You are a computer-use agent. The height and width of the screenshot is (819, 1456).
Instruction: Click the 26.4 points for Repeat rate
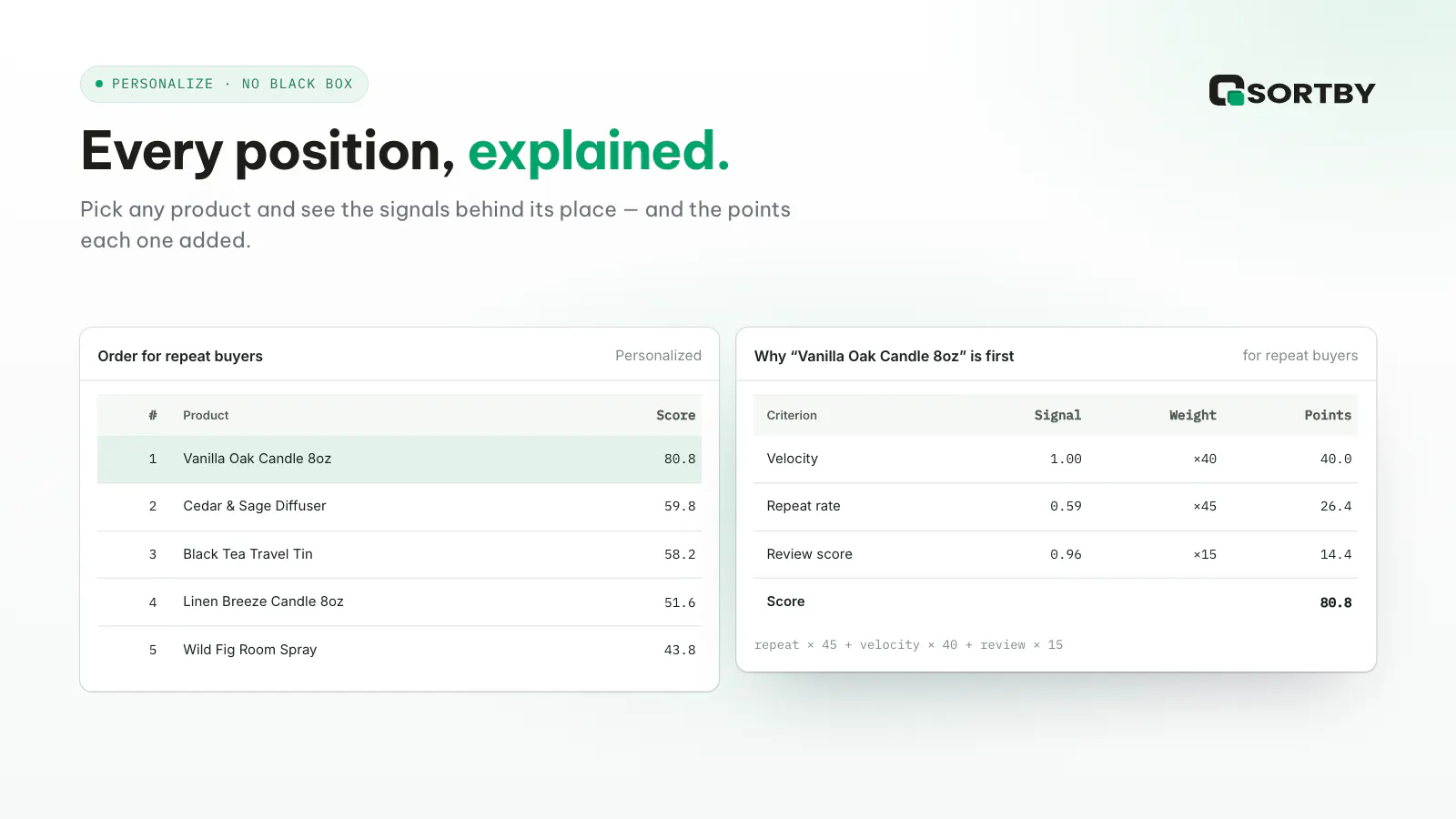pos(1336,507)
